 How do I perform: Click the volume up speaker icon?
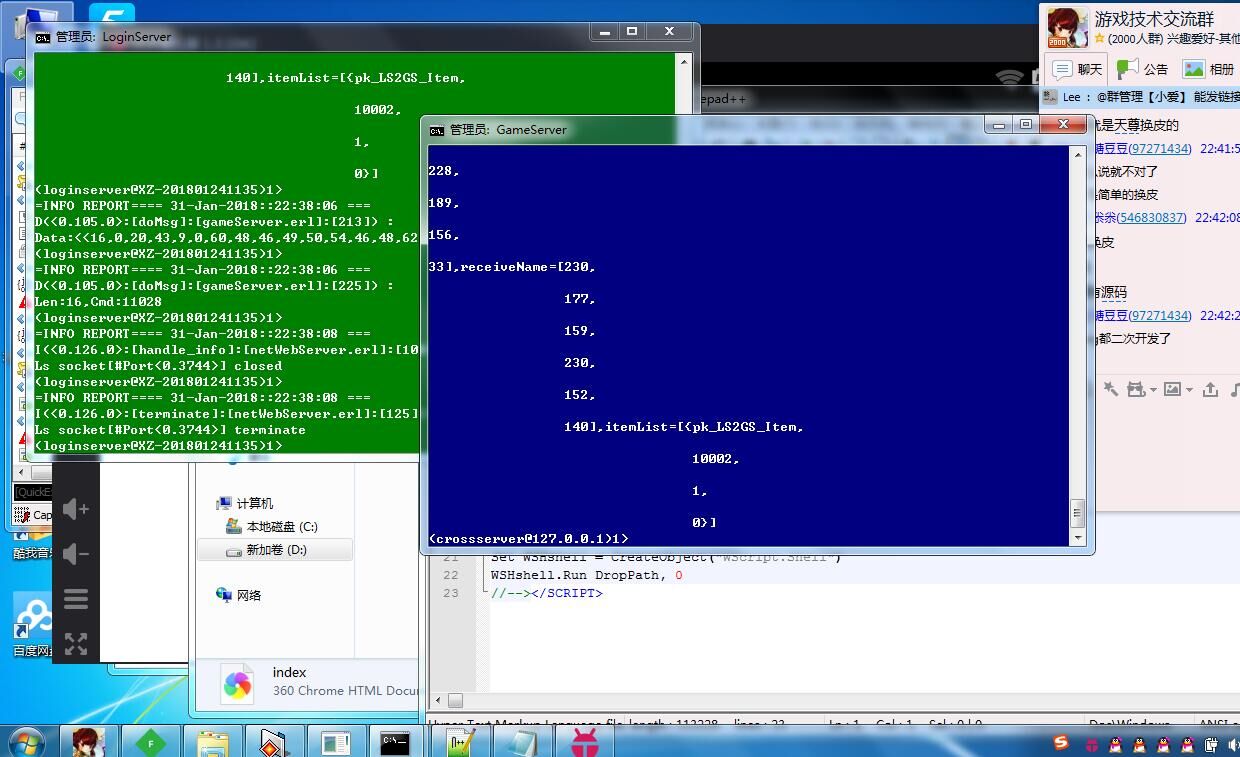(76, 509)
